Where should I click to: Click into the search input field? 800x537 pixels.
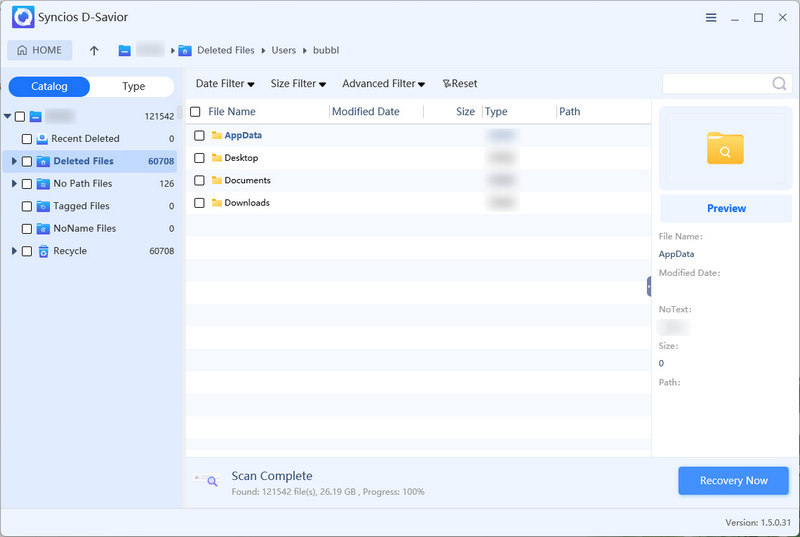pos(717,84)
